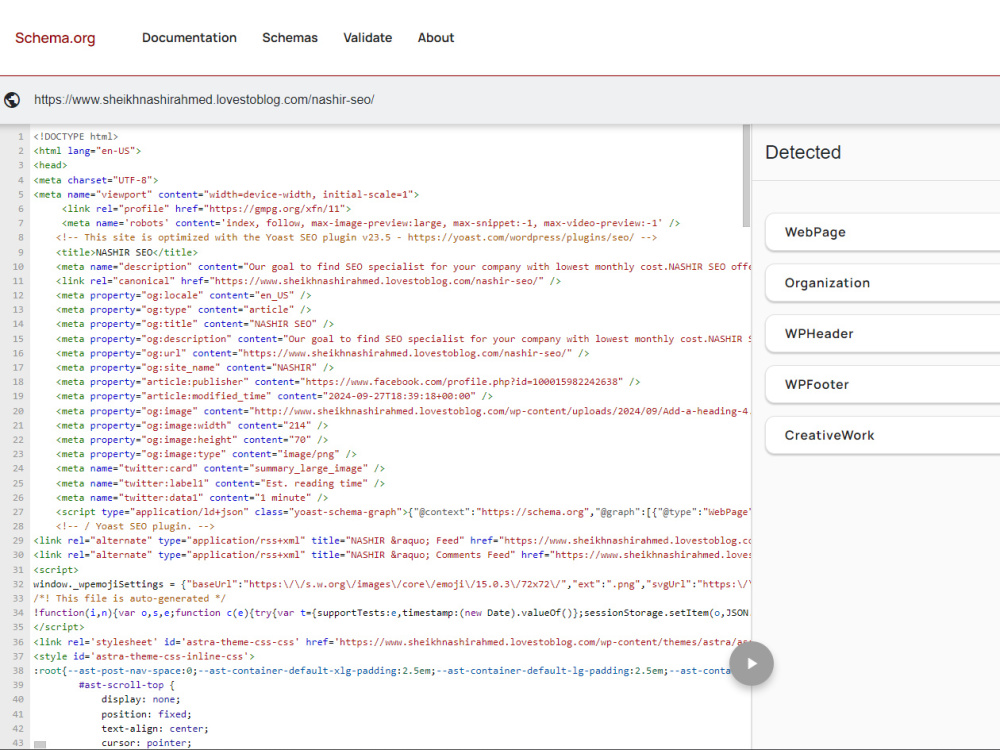Image resolution: width=1000 pixels, height=750 pixels.
Task: Click the code editor vertical scrollbar thumb
Action: point(746,175)
